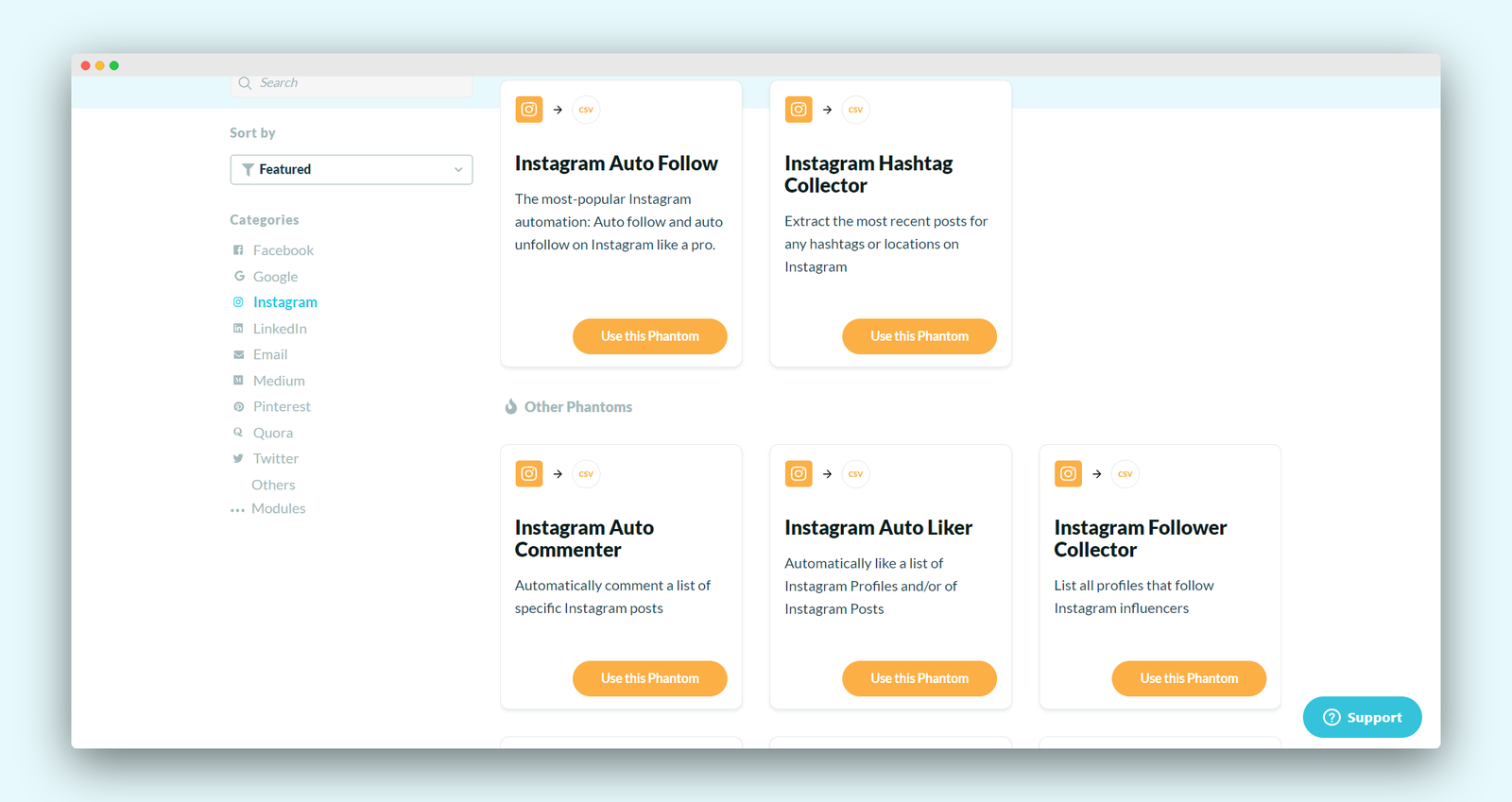Use the Instagram Auto Follow Phantom
Screen dimensions: 1512x802
[x=650, y=336]
